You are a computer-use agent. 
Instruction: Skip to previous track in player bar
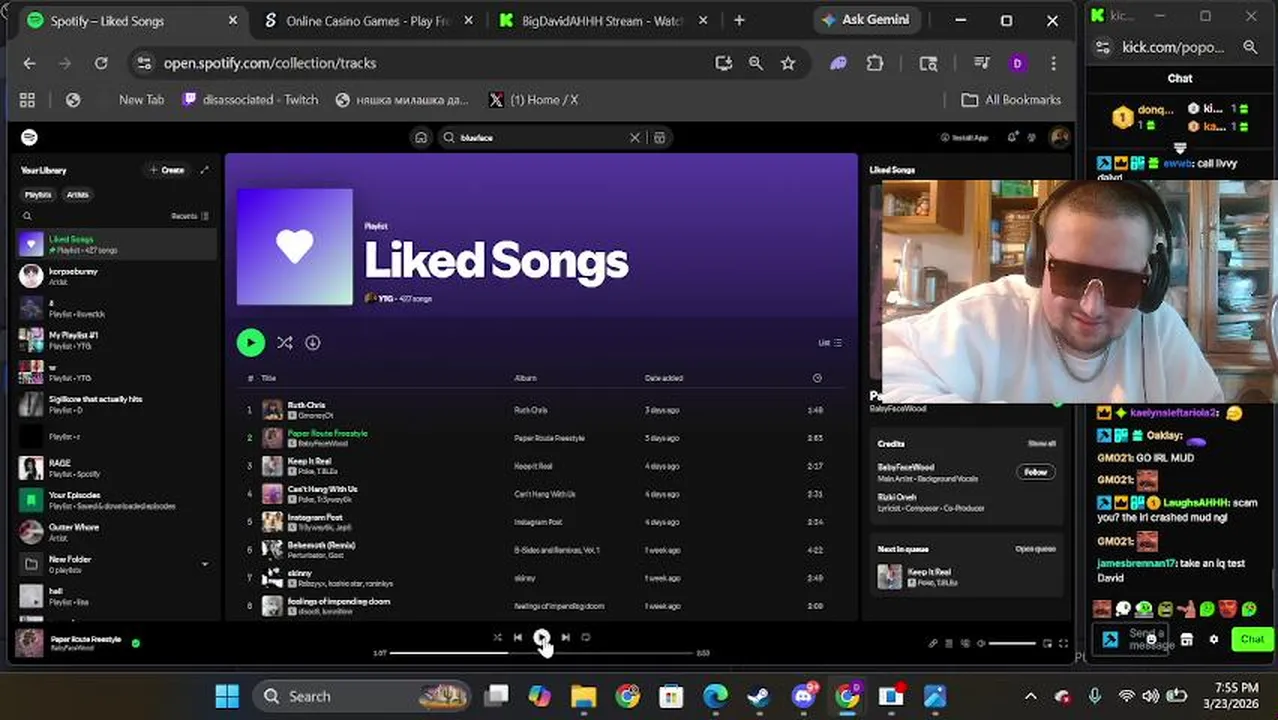[518, 637]
